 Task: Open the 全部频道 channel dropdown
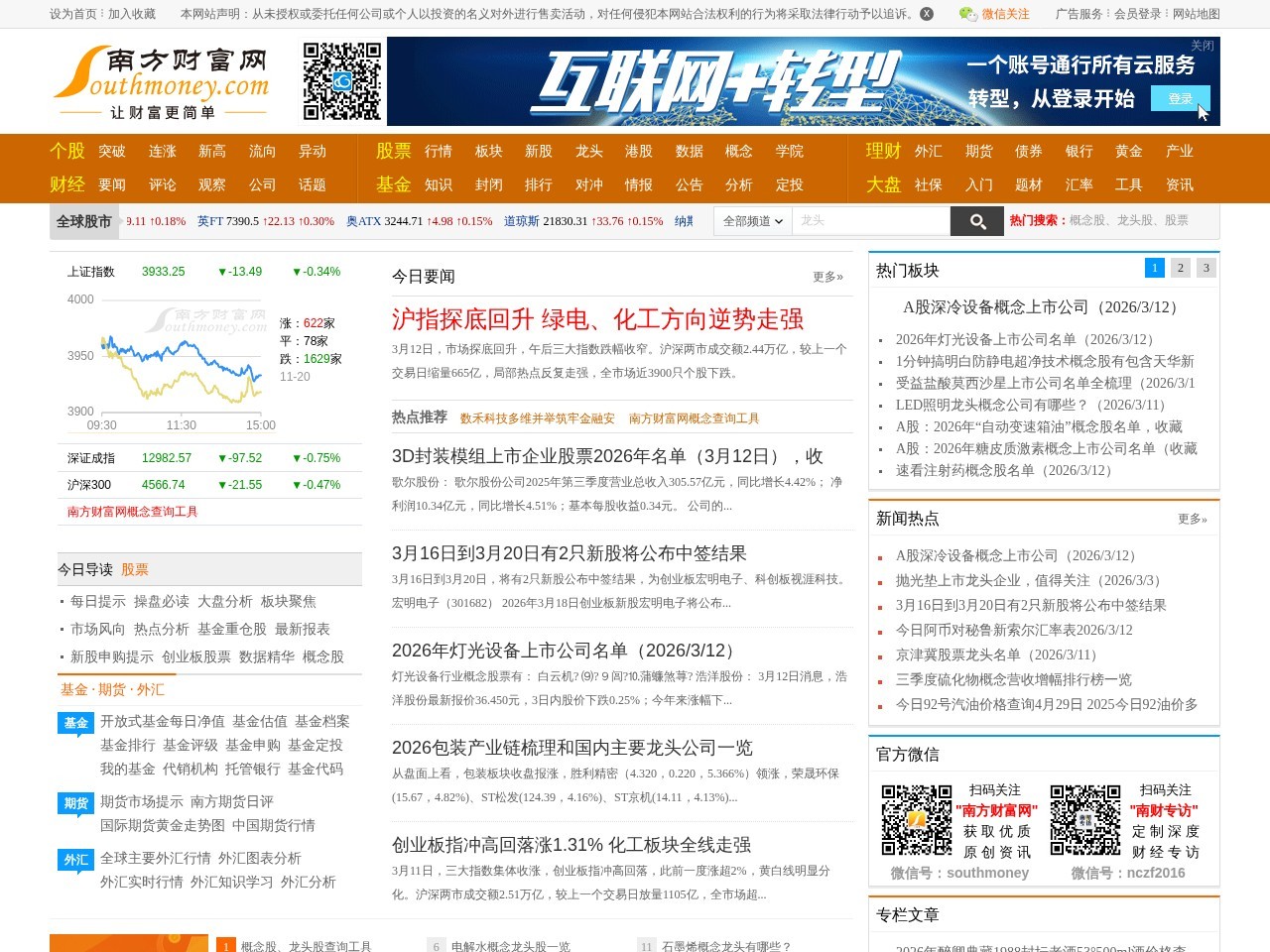coord(752,220)
